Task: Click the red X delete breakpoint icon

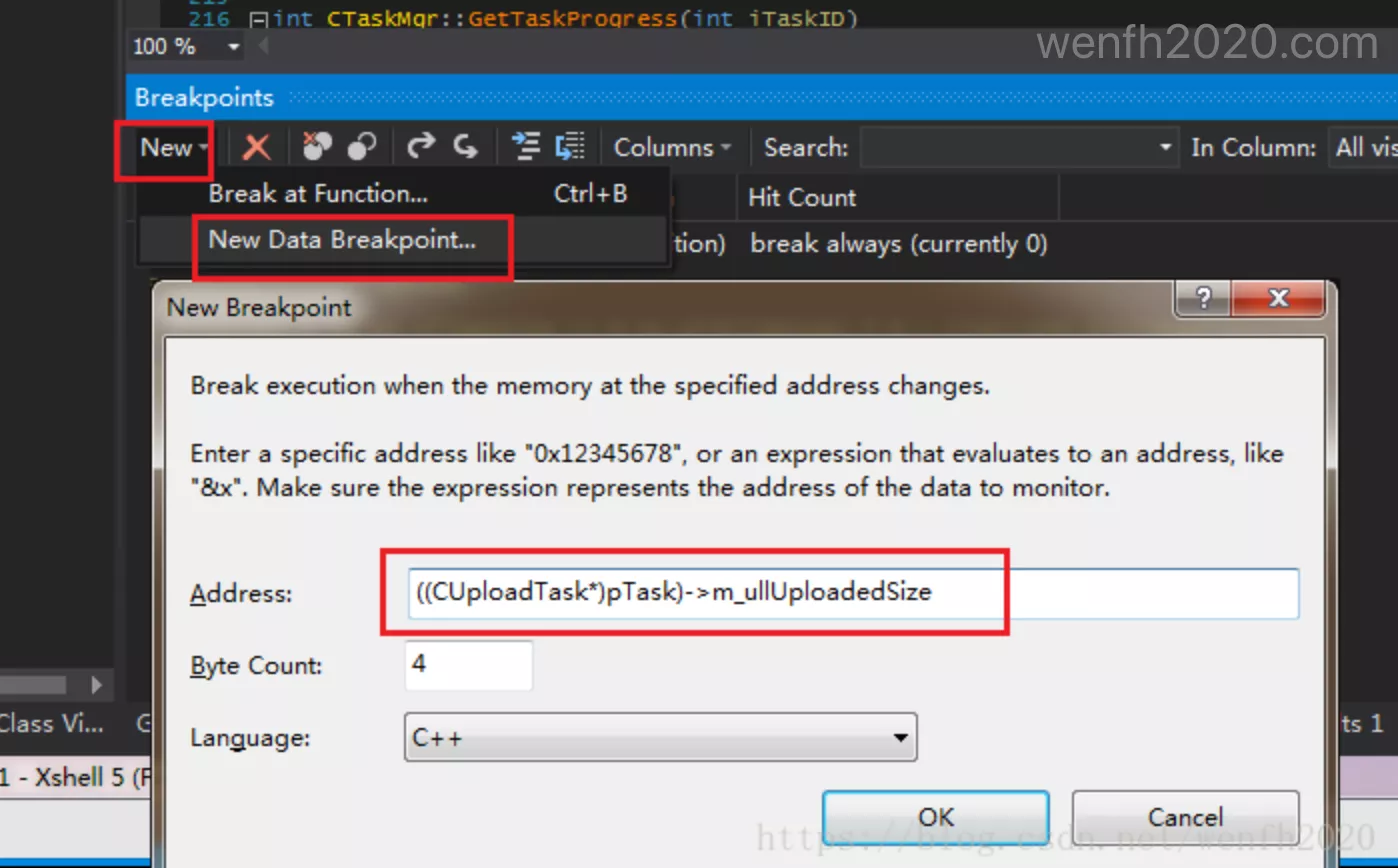Action: (x=257, y=148)
